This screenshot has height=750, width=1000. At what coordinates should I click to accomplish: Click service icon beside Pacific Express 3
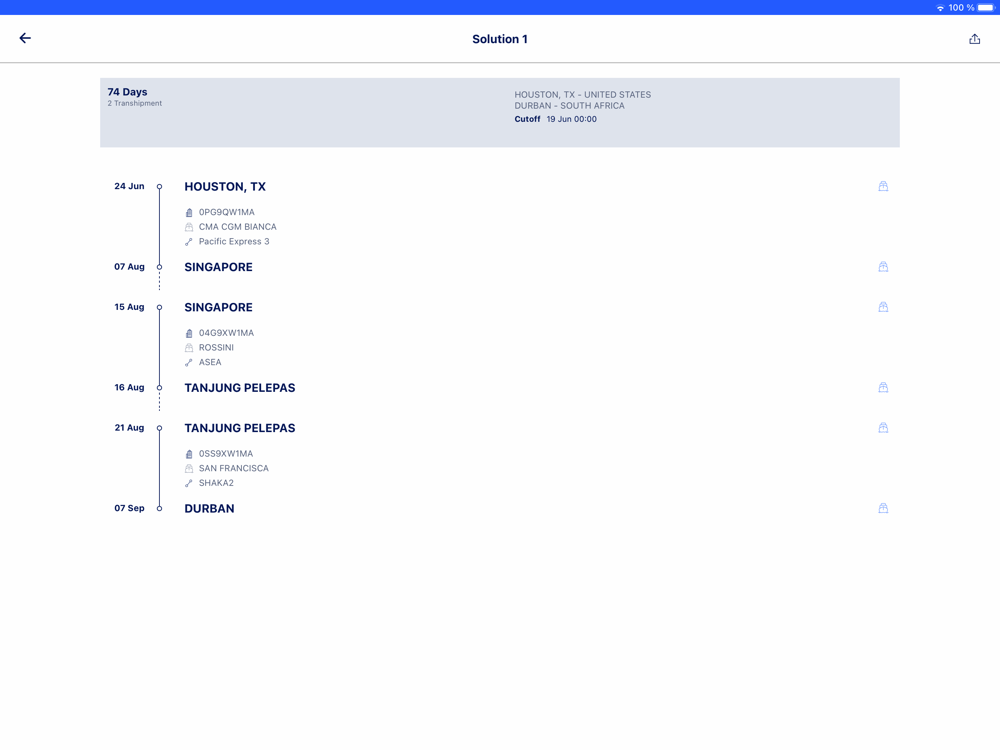pos(189,242)
